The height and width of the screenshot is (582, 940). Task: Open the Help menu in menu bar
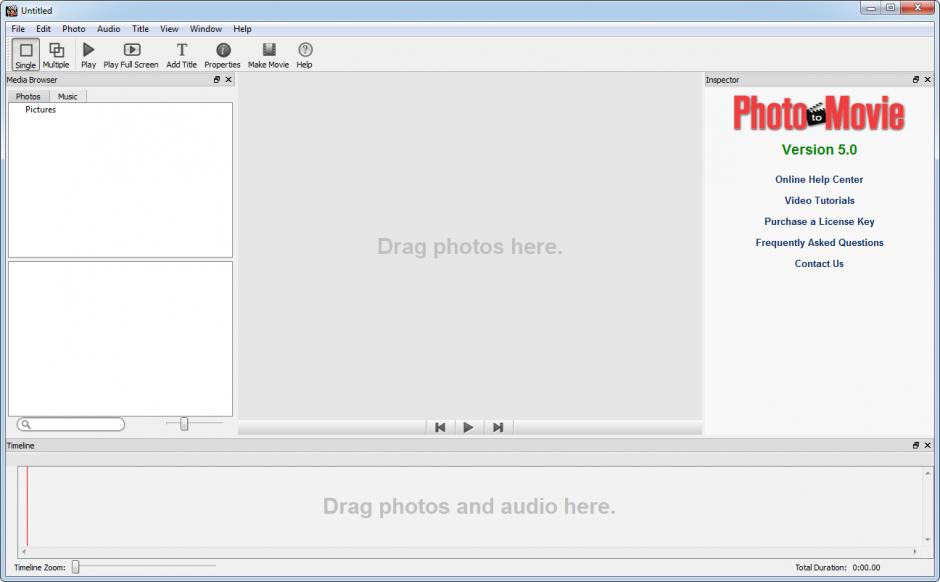pos(242,29)
